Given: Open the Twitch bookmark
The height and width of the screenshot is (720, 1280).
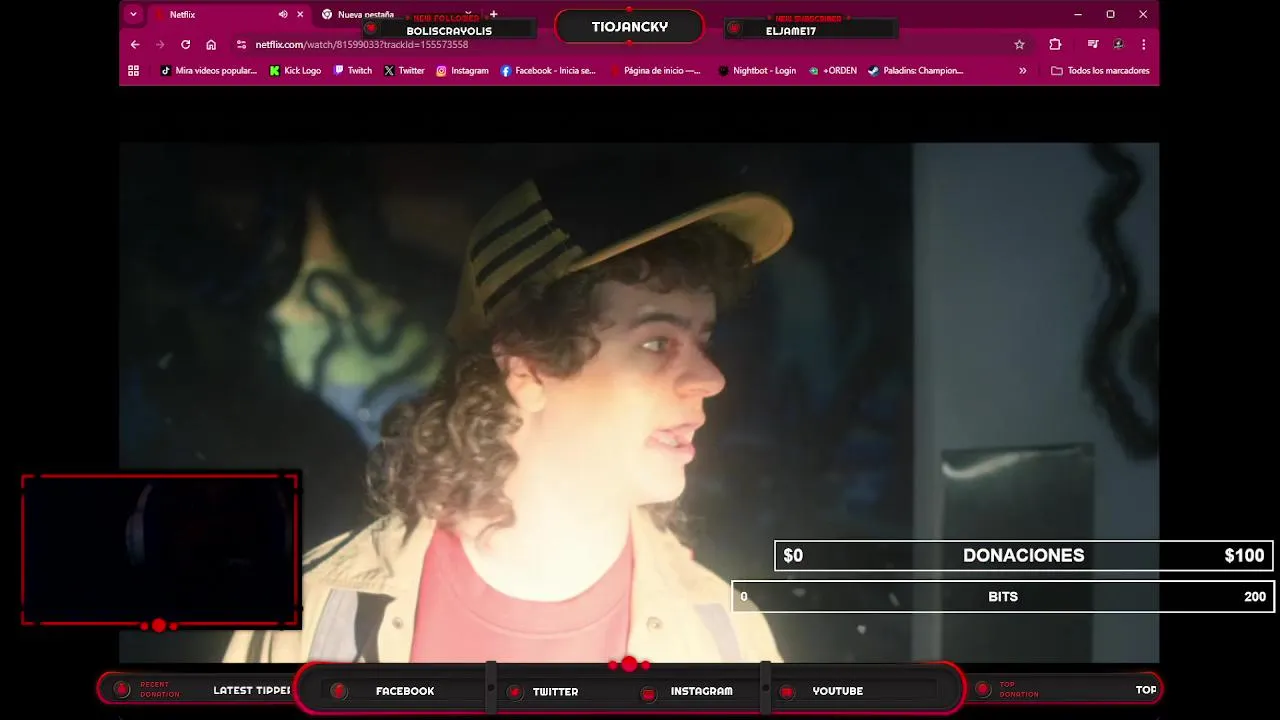Looking at the screenshot, I should 353,71.
